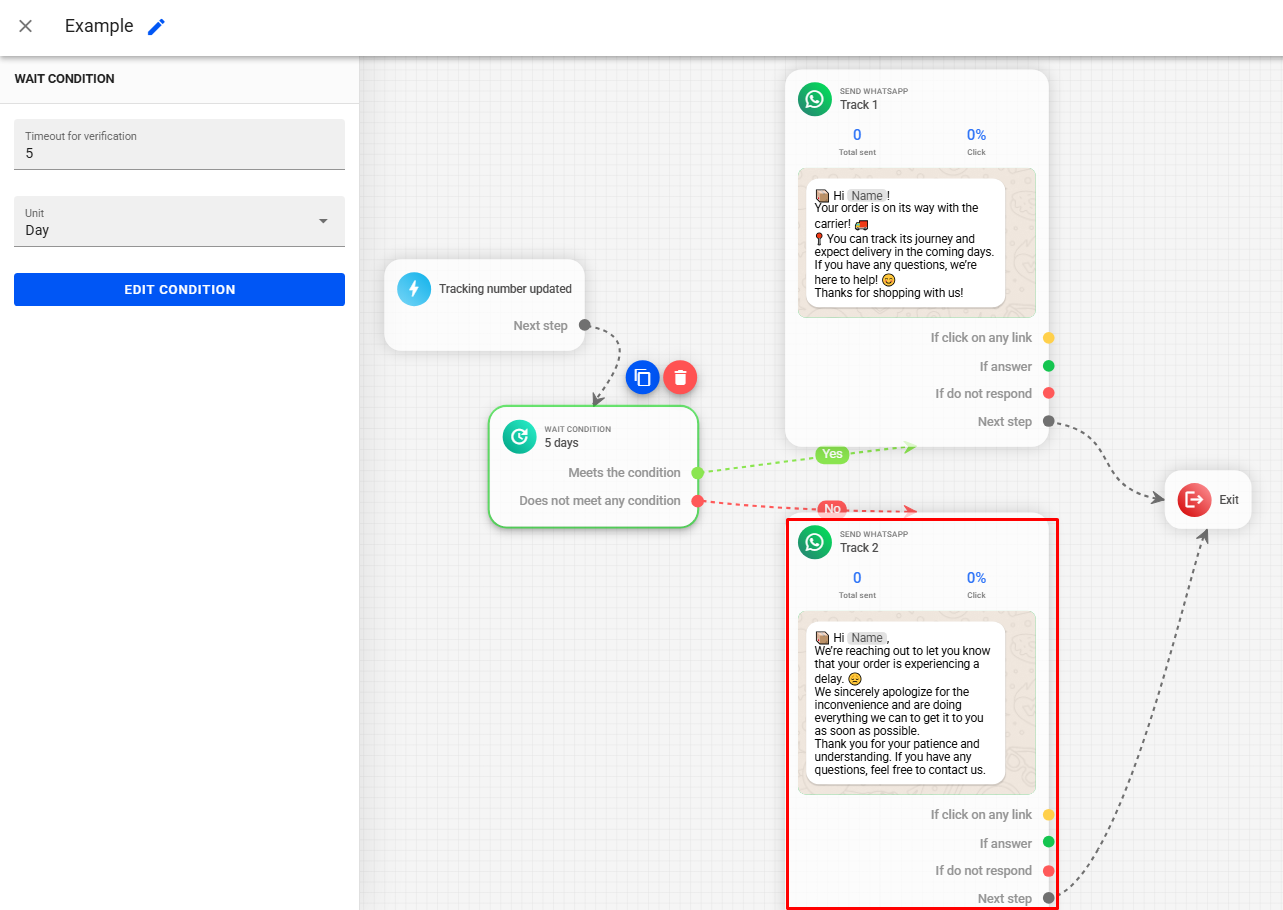The width and height of the screenshot is (1283, 910).
Task: Click the green Yes branch label
Action: click(832, 454)
